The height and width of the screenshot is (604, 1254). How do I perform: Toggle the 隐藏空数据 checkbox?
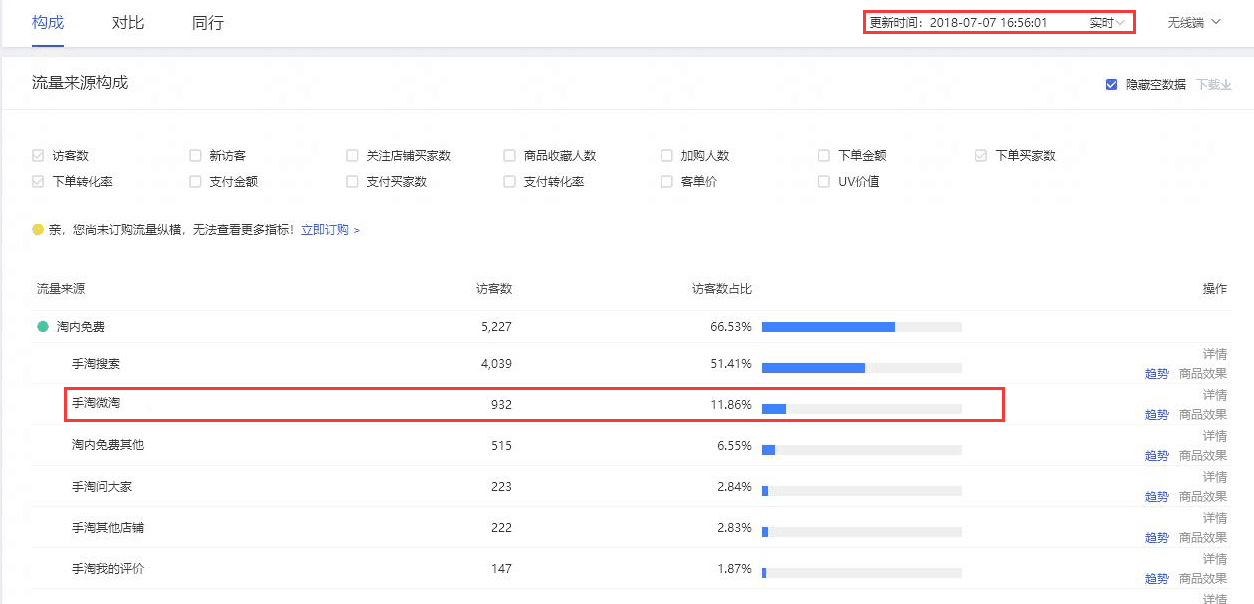coord(1111,85)
